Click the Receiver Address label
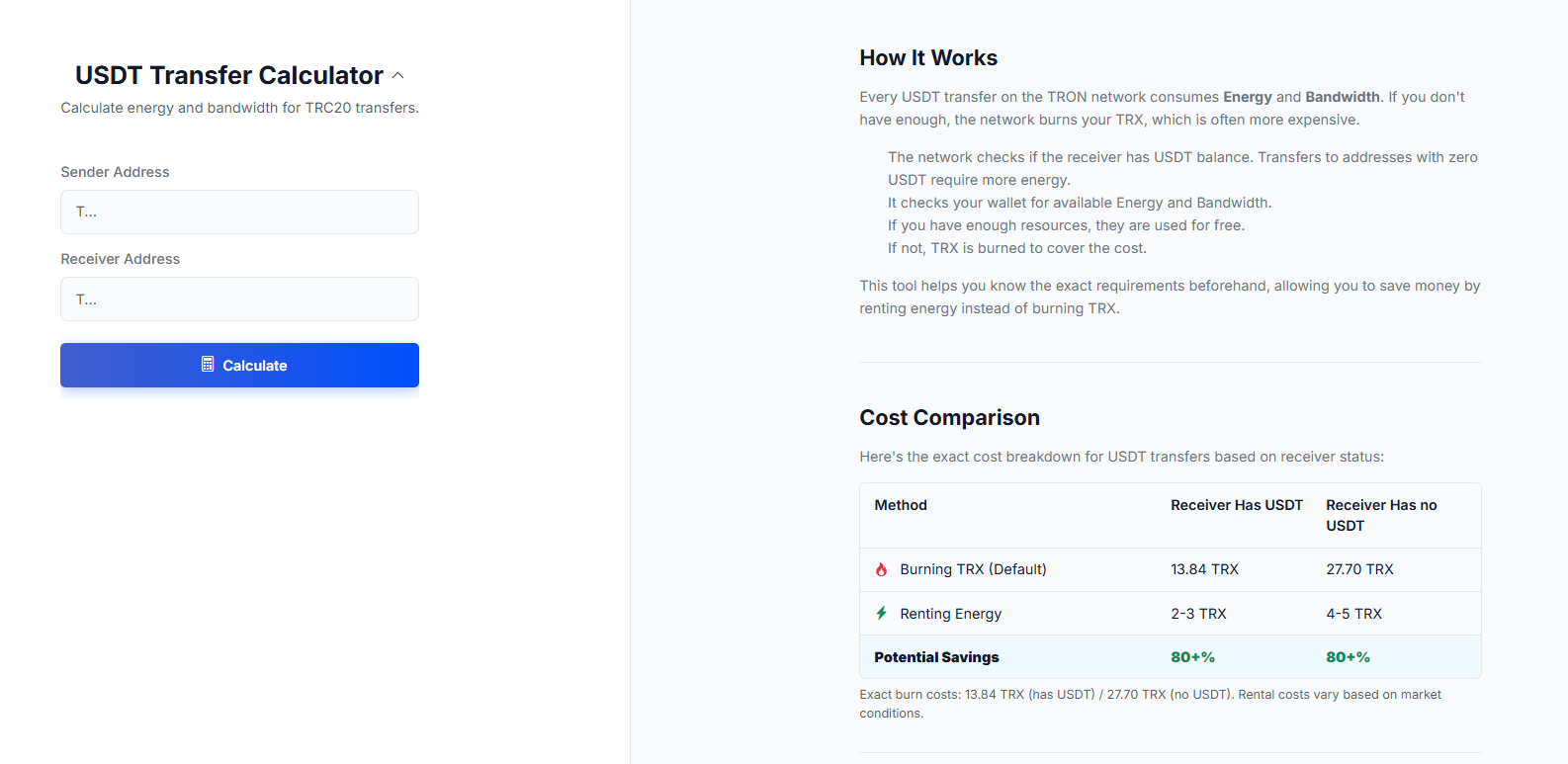1568x764 pixels. click(120, 259)
